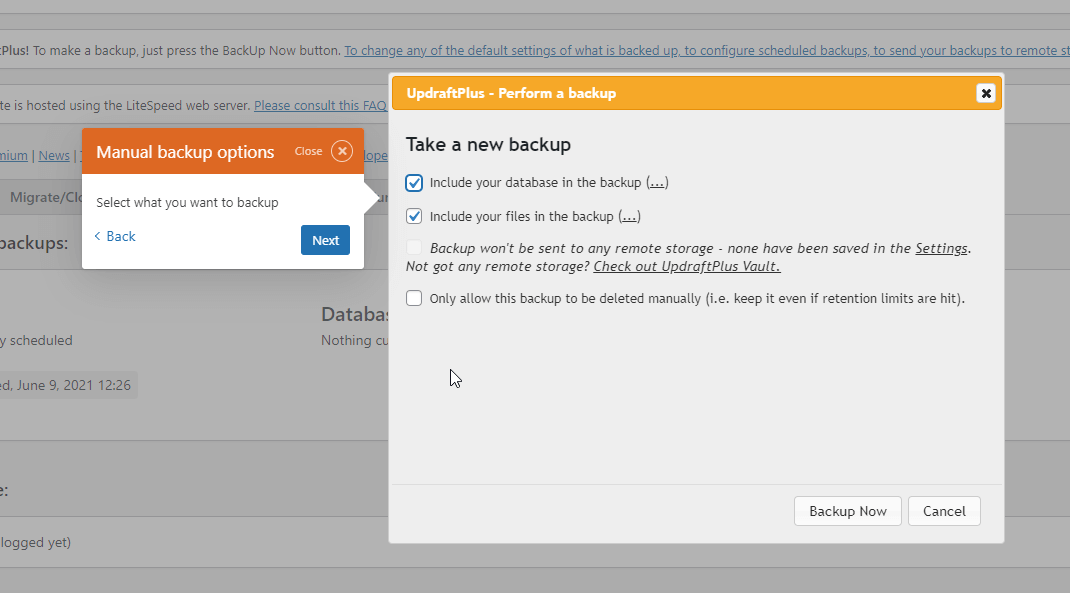
Task: Cancel the backup dialog
Action: pos(944,511)
